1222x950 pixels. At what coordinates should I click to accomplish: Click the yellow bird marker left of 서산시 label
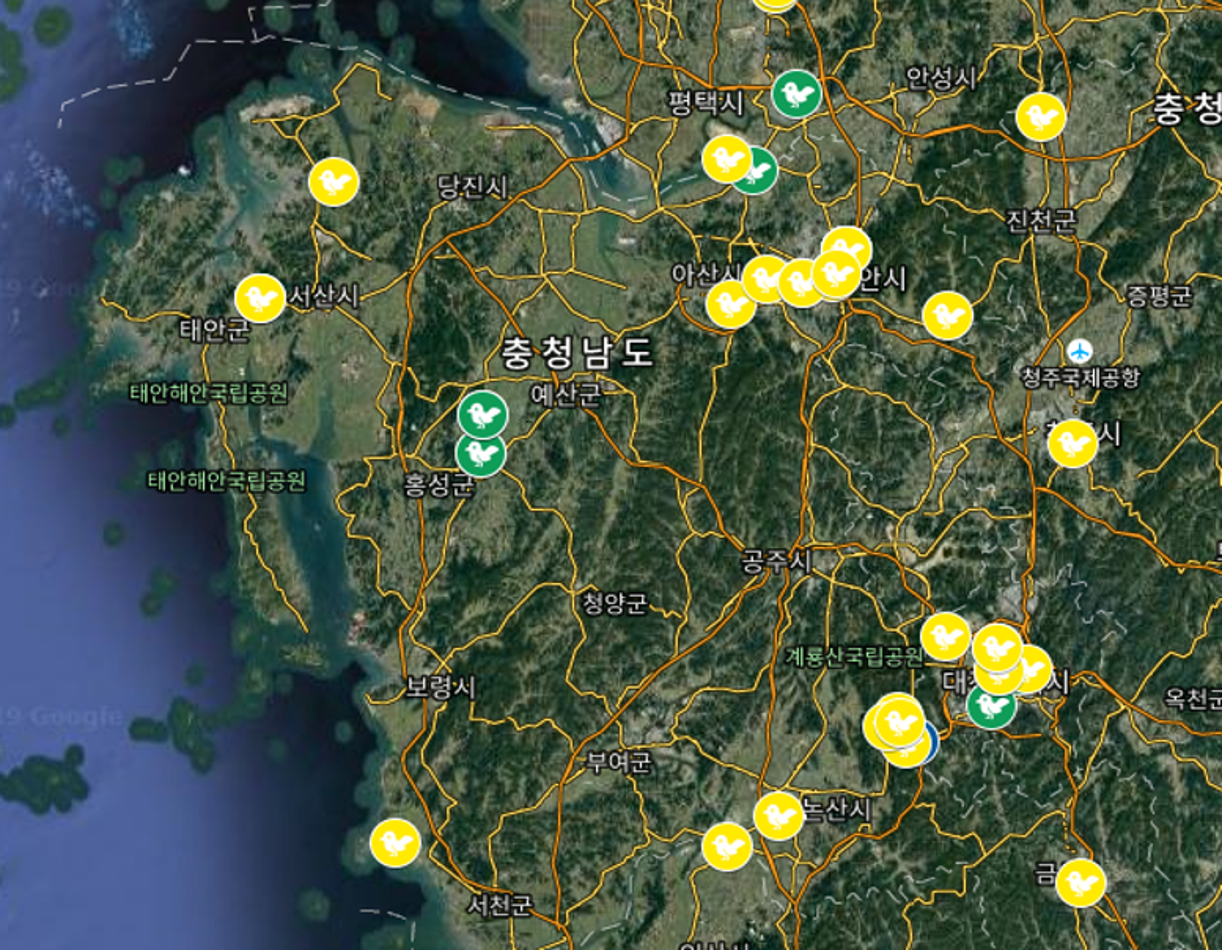pyautogui.click(x=260, y=298)
